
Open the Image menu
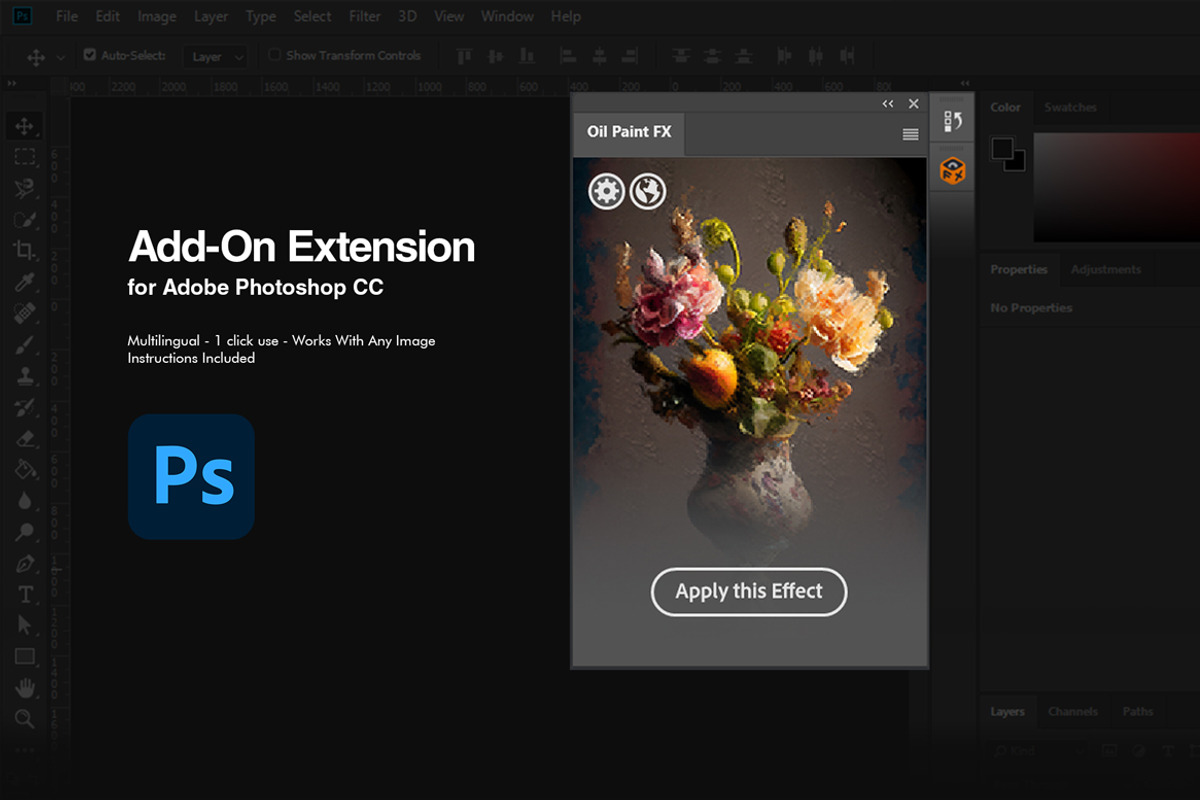coord(156,16)
